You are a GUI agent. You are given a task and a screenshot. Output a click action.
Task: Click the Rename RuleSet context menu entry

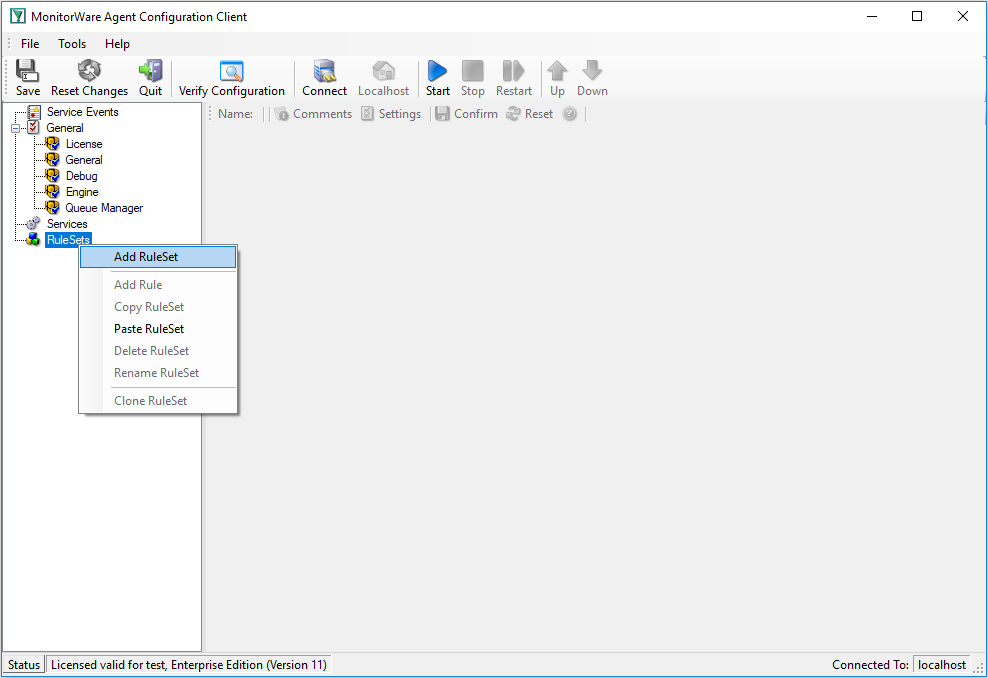[158, 373]
